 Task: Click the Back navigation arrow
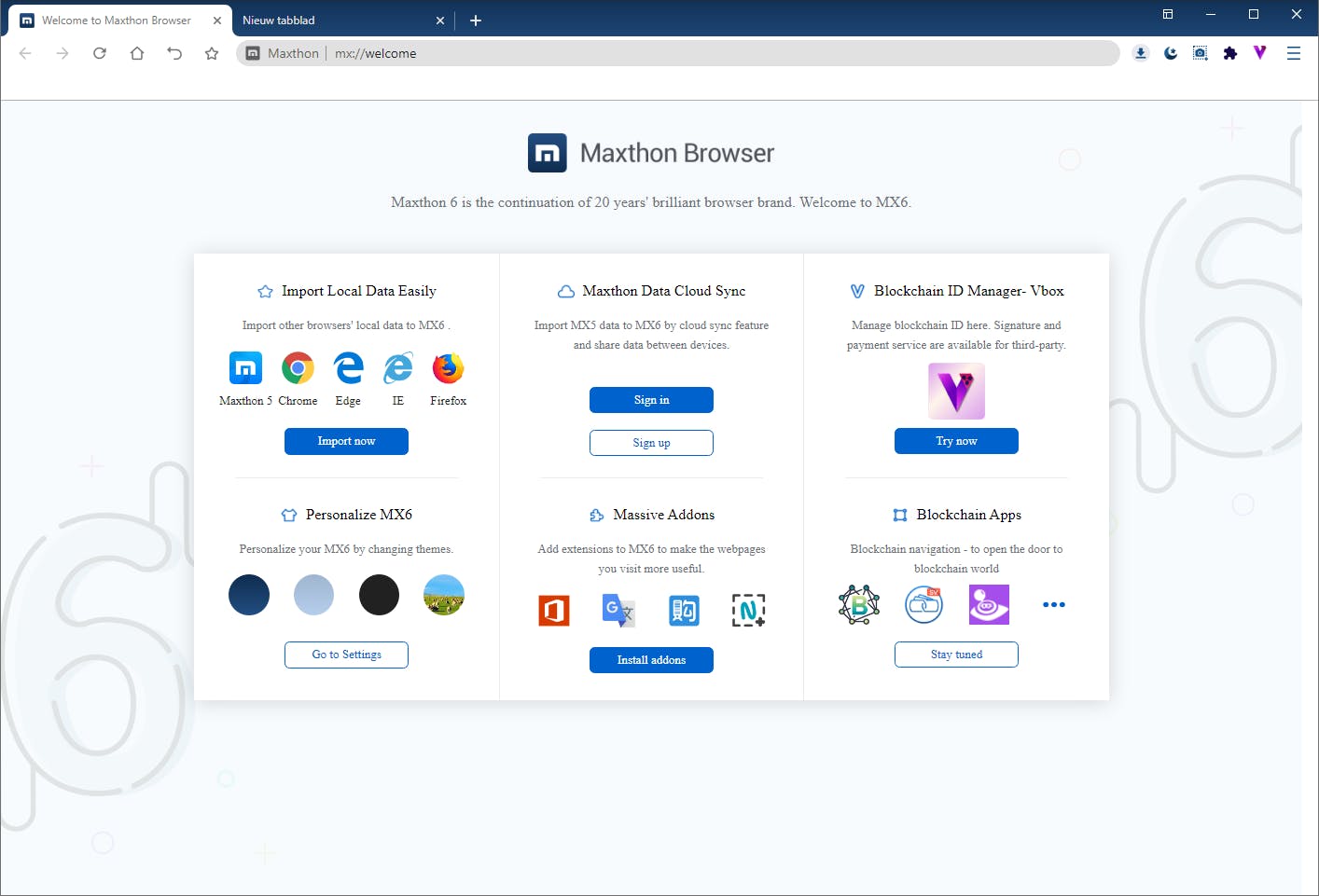(25, 53)
